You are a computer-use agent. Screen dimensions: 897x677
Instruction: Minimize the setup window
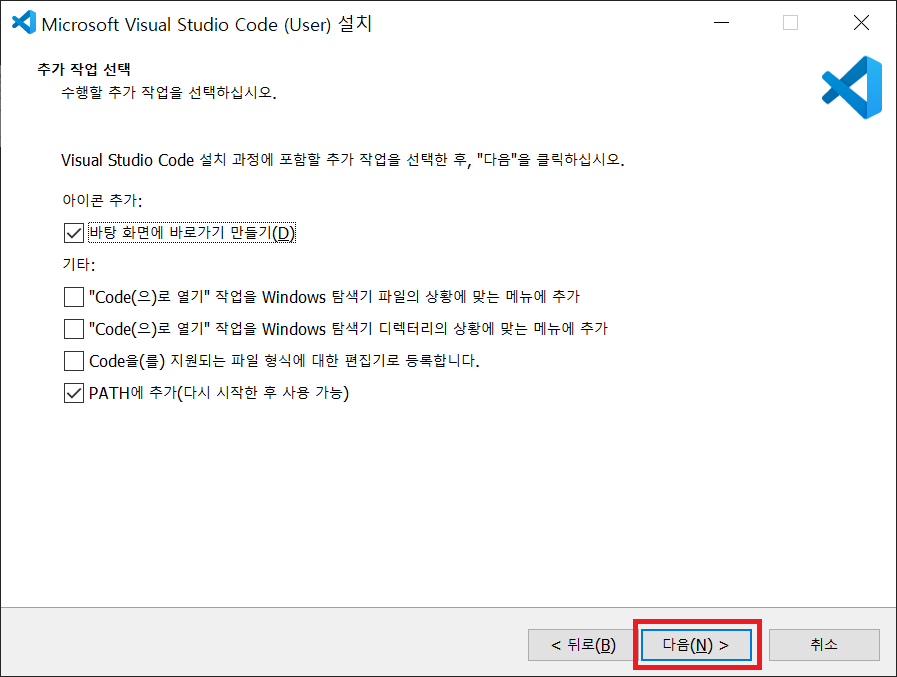point(721,23)
